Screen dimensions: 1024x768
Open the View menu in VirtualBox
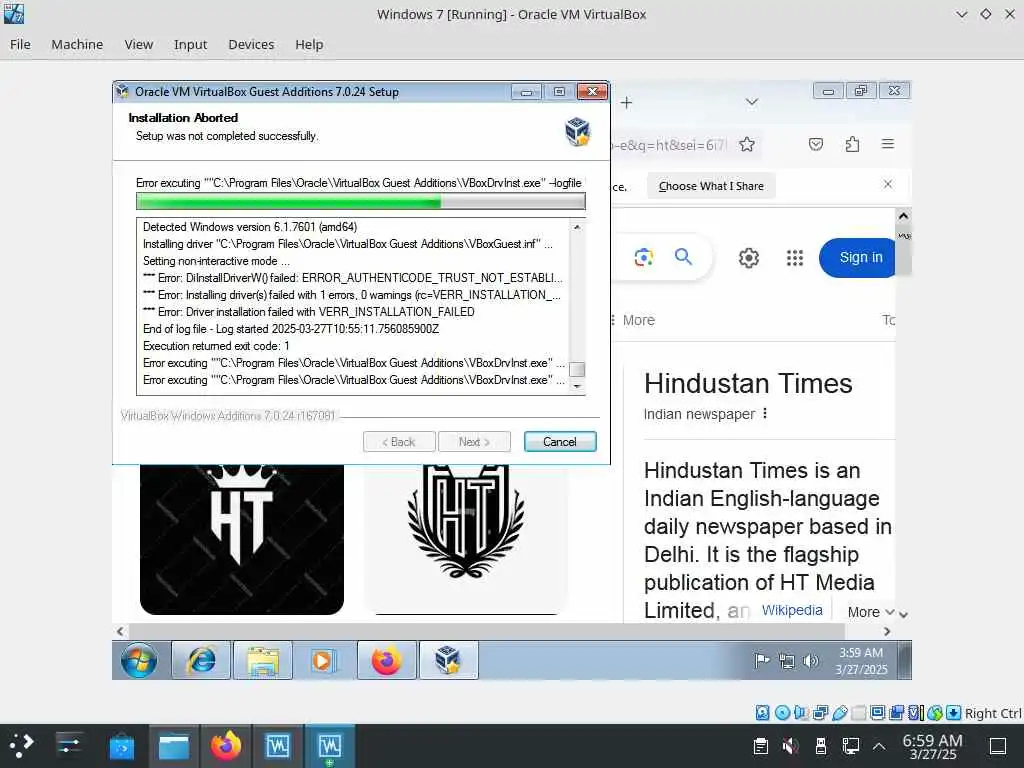(x=138, y=44)
